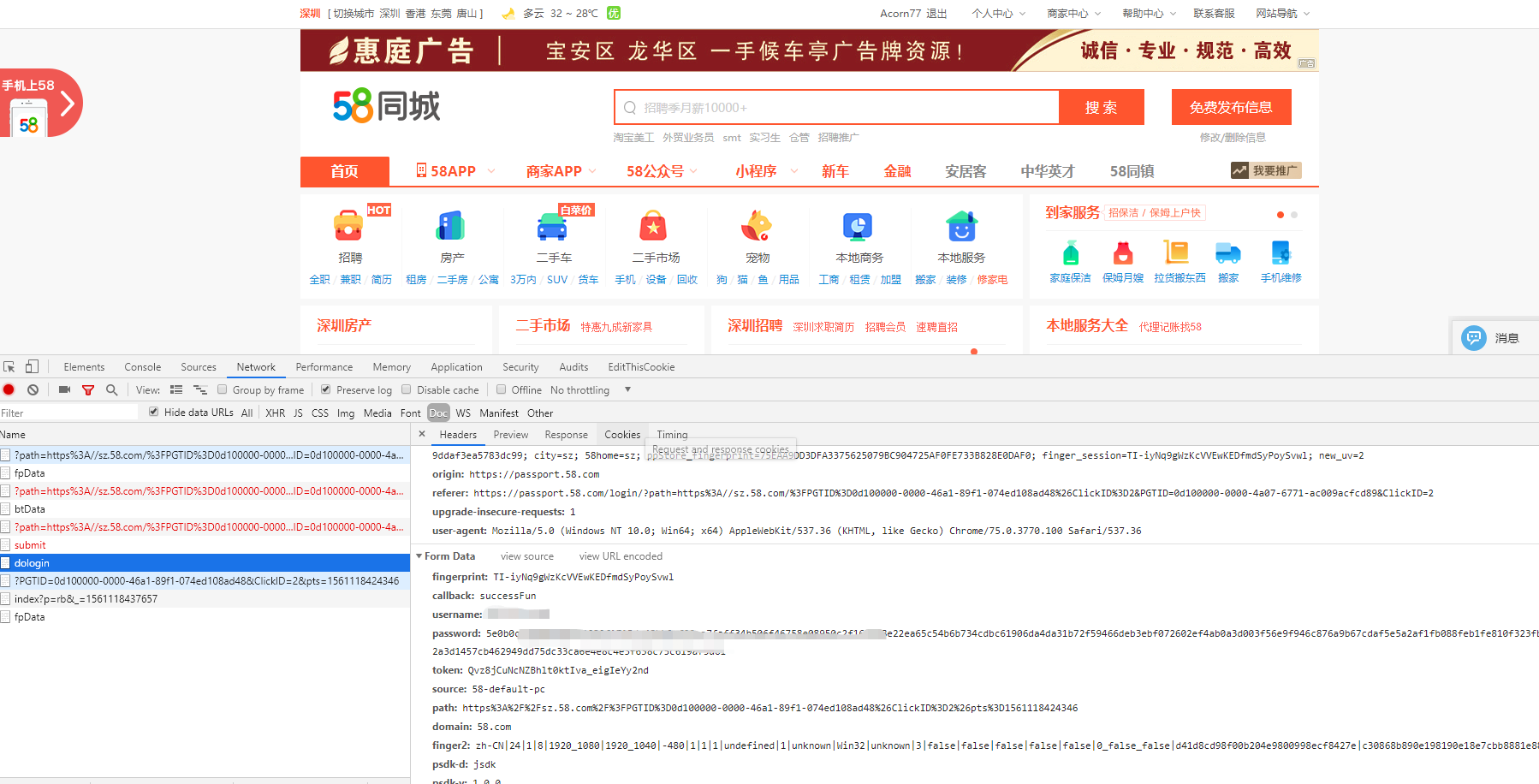Image resolution: width=1539 pixels, height=784 pixels.
Task: Expand the 商家APP nav dropdown
Action: [591, 171]
